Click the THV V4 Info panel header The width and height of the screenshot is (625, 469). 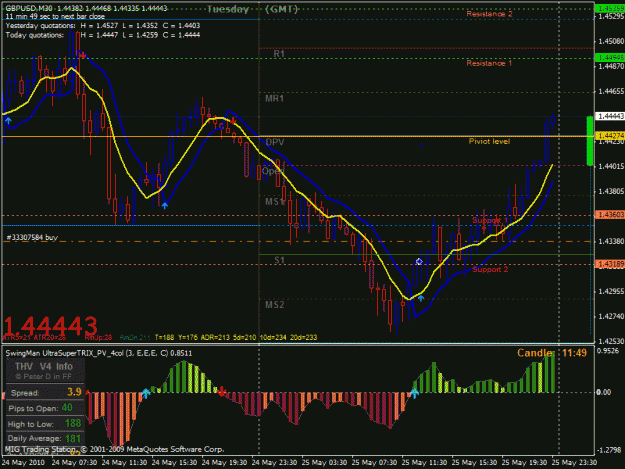44,366
